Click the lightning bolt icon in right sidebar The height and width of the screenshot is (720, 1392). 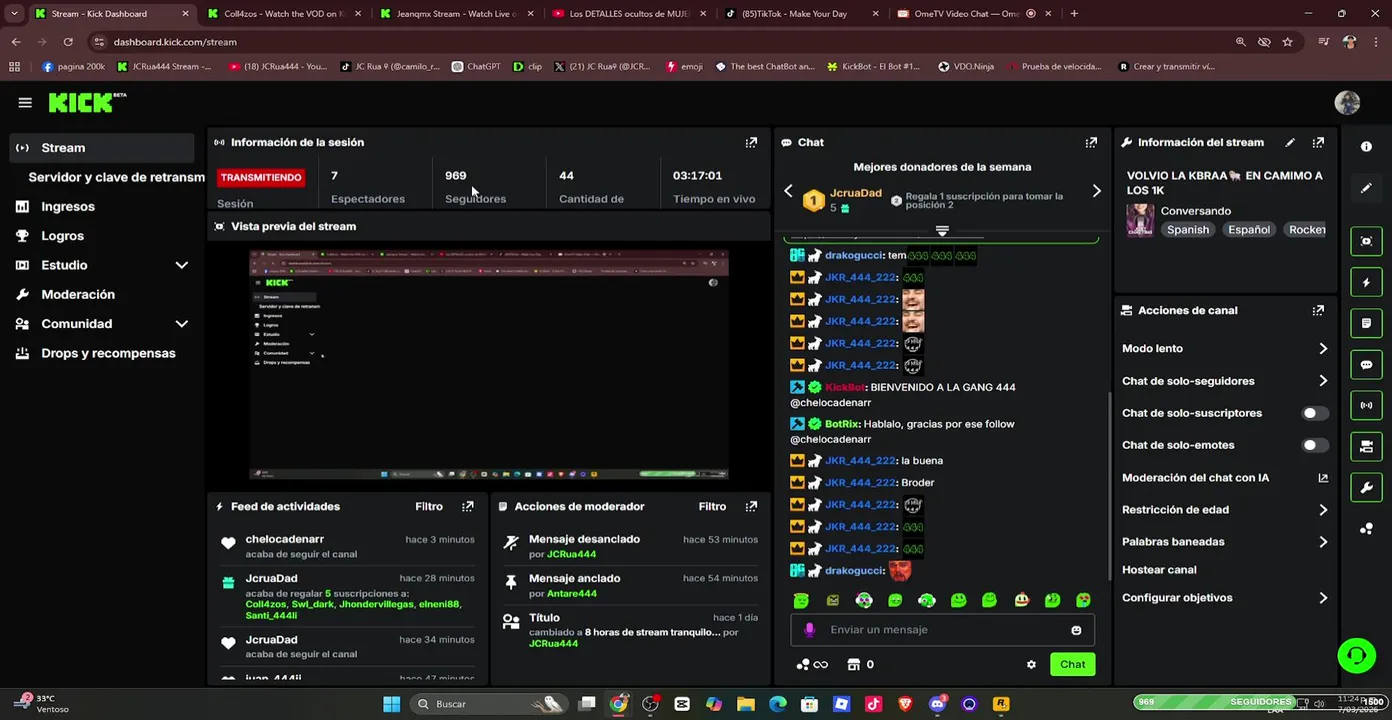[1366, 283]
